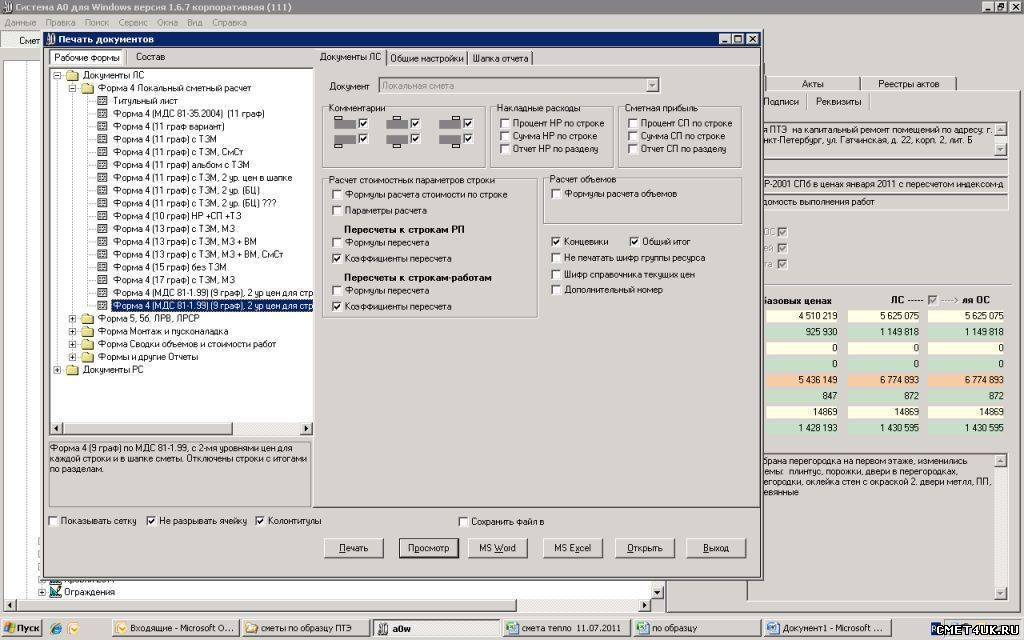Uncheck the Концевики checkbox
Image resolution: width=1024 pixels, height=640 pixels.
(556, 242)
